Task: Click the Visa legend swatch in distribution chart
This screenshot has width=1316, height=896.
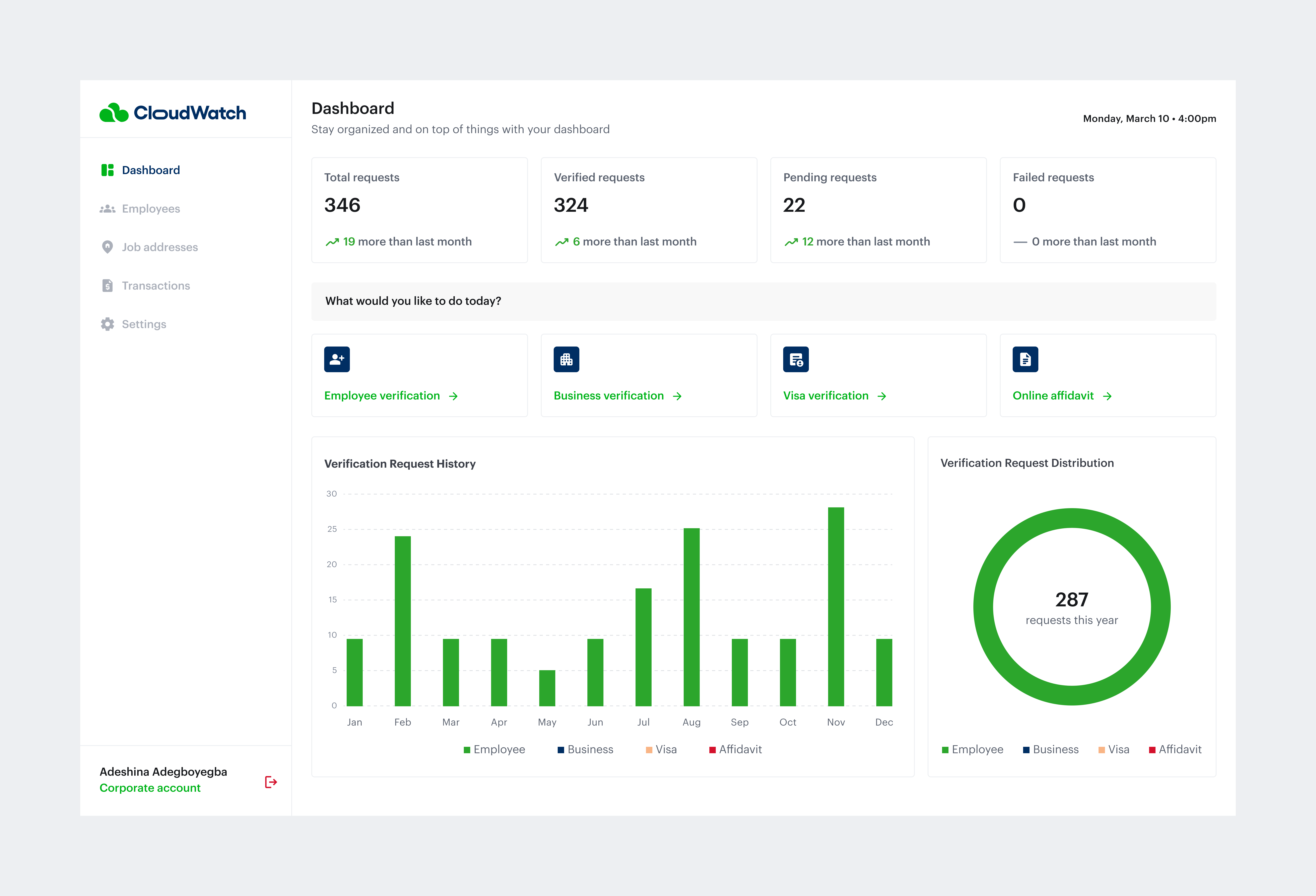Action: click(1101, 750)
